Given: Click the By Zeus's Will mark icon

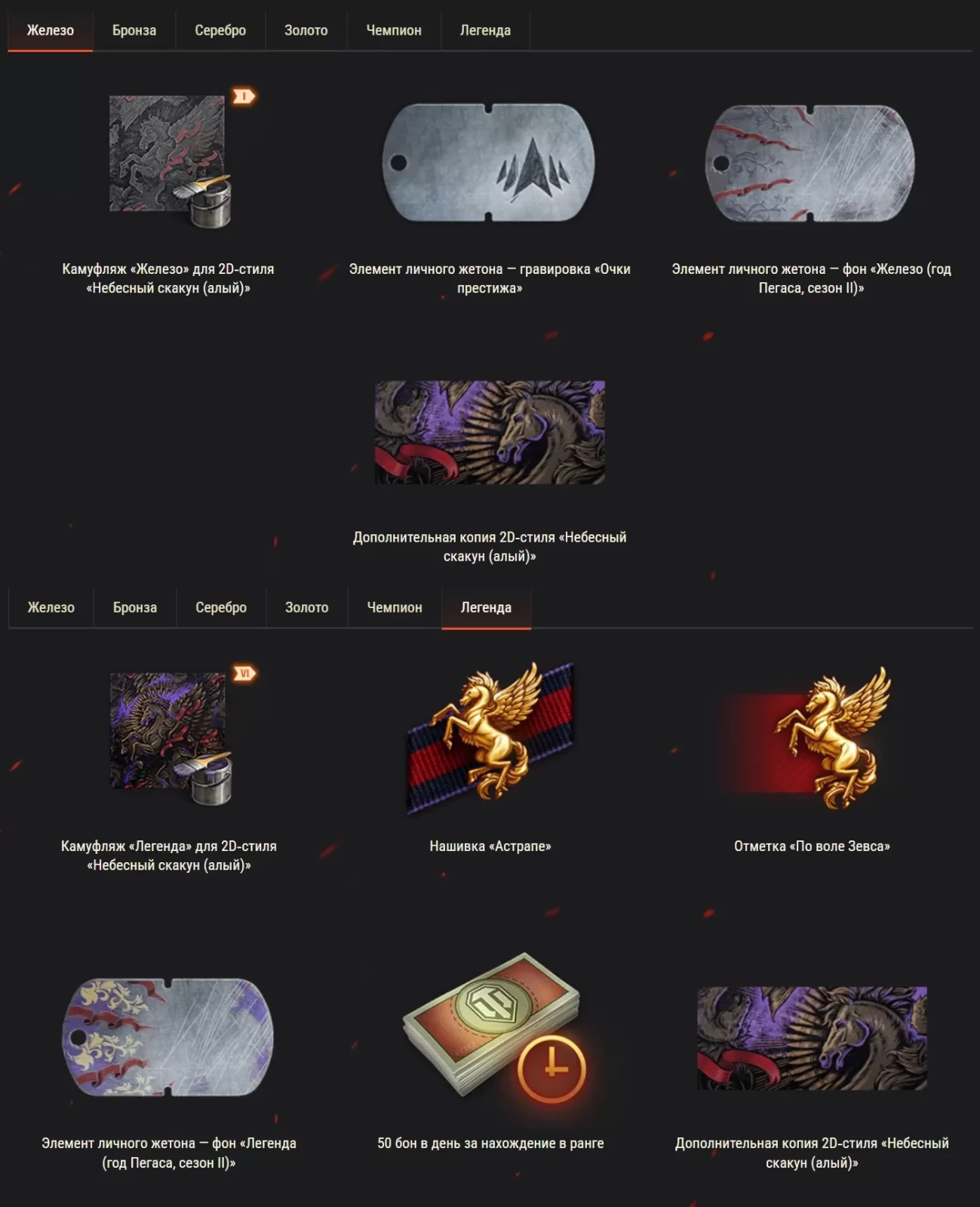Looking at the screenshot, I should coord(806,739).
